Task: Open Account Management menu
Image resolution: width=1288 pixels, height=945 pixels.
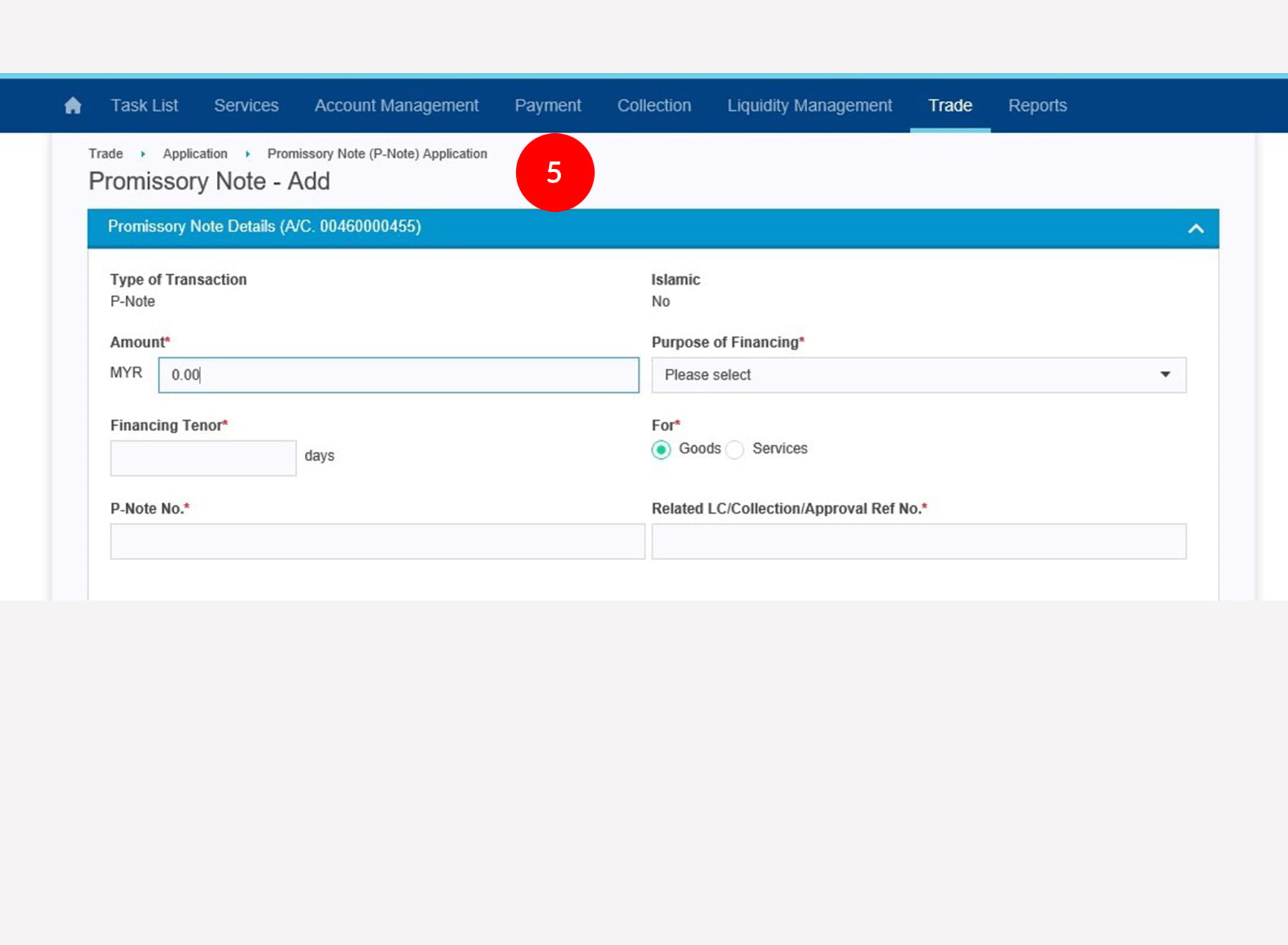Action: coord(396,106)
